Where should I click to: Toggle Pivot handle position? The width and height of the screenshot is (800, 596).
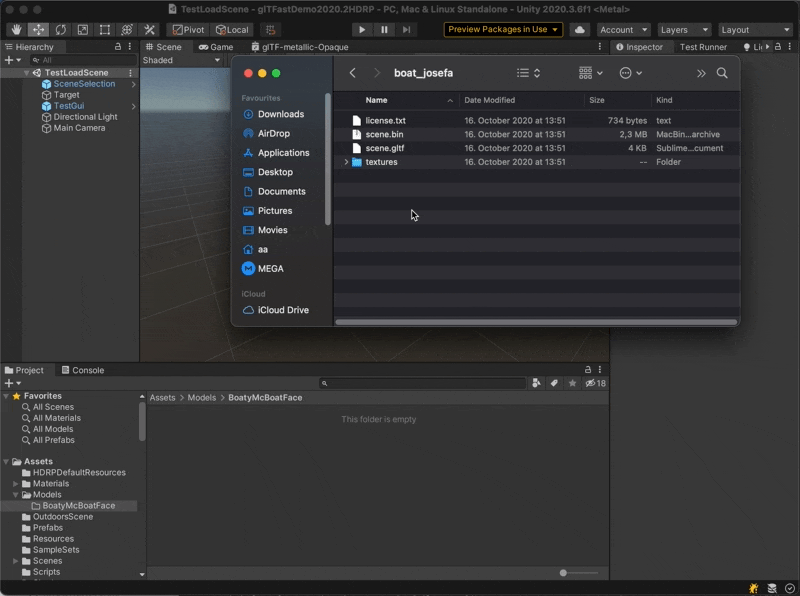[x=187, y=30]
